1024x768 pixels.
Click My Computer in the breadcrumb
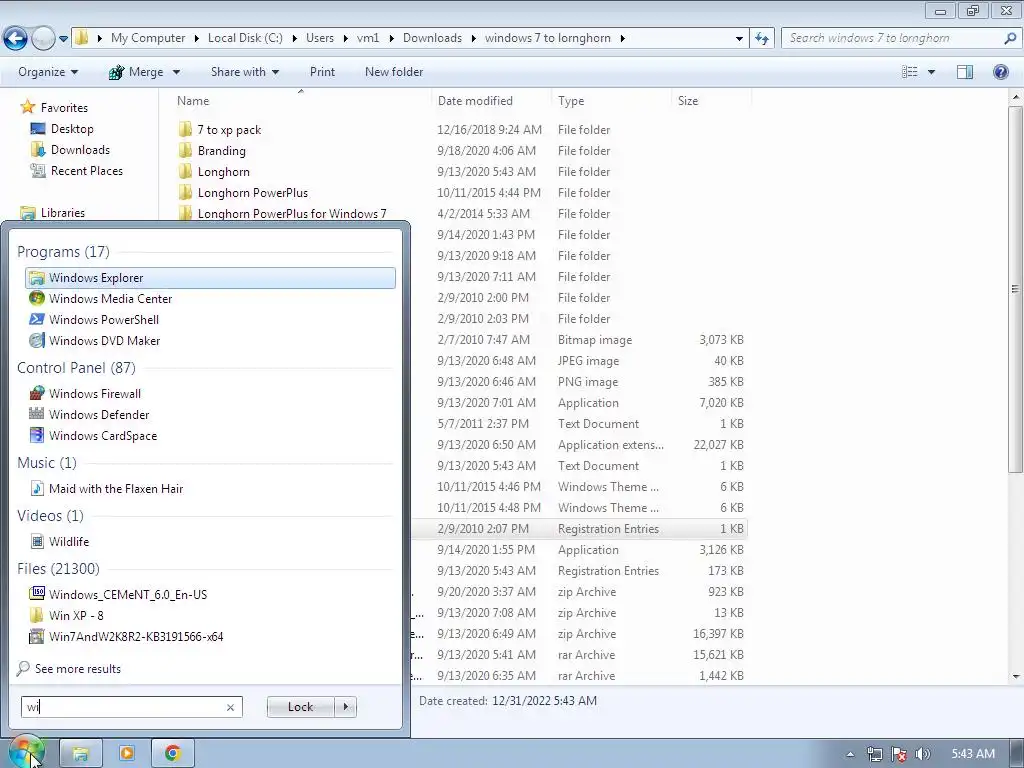coord(148,38)
